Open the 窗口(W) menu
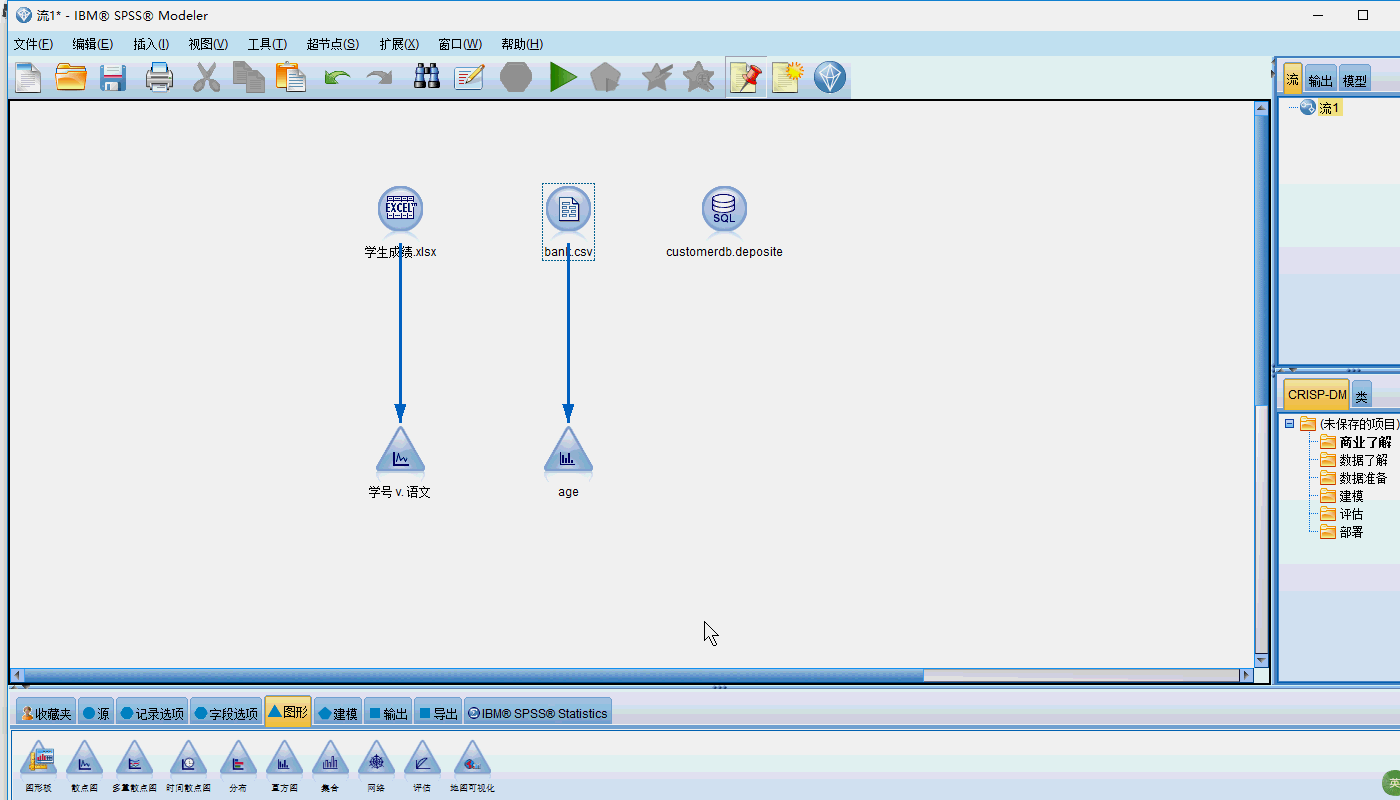The image size is (1400, 800). [460, 44]
